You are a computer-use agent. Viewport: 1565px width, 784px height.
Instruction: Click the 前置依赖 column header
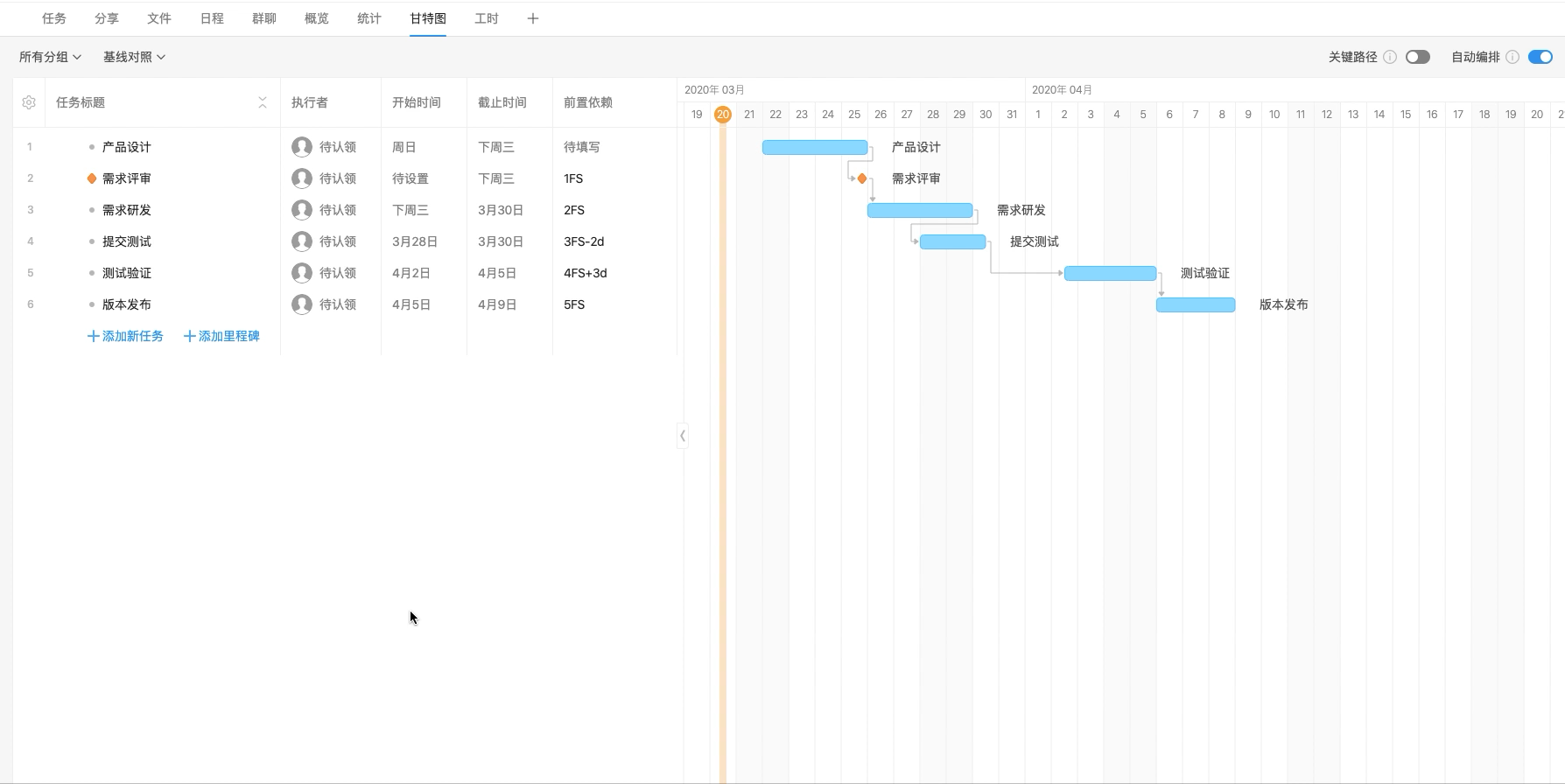click(588, 102)
